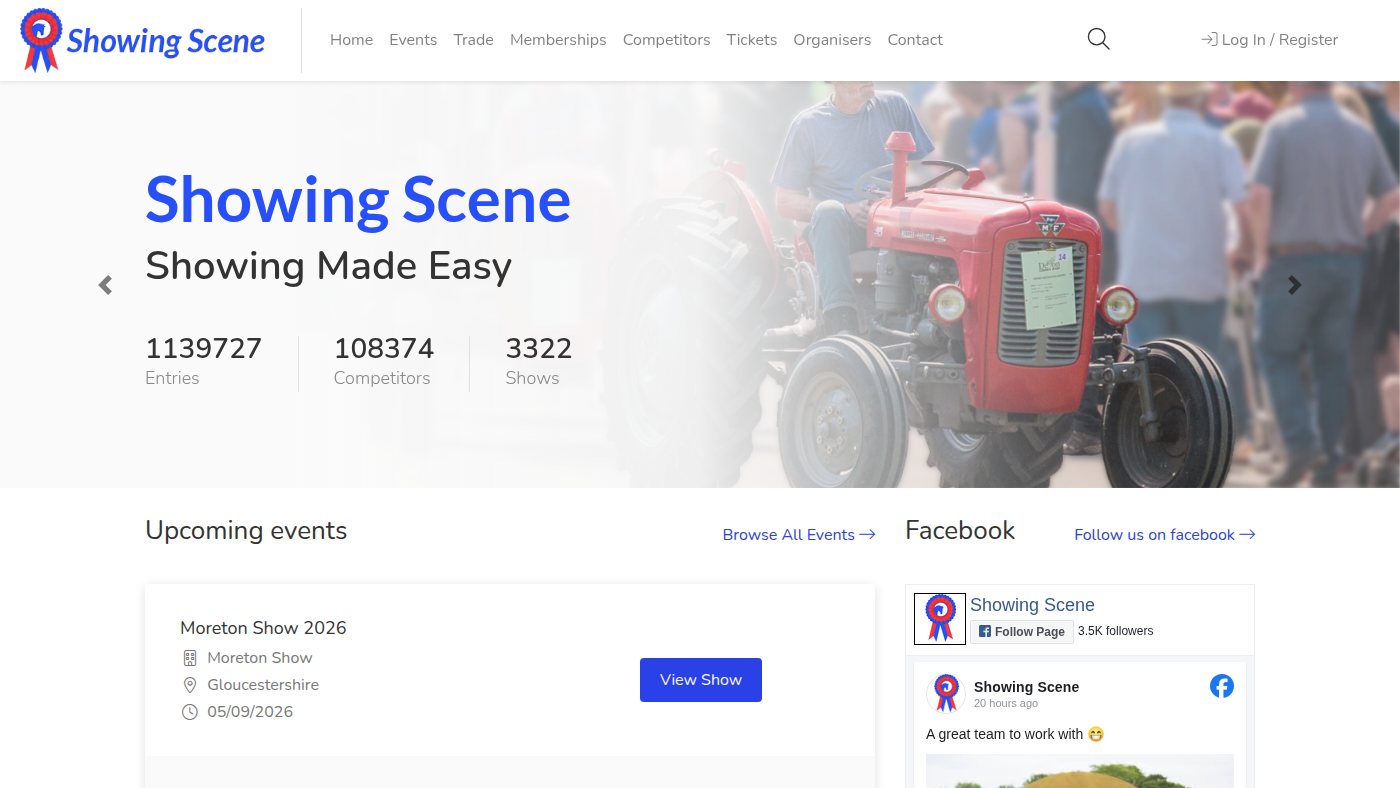Advance to next carousel slide arrow

click(1295, 285)
